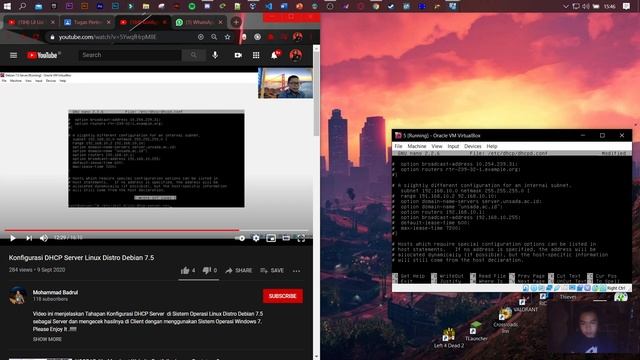Open View menu in VirtualBox window
Image resolution: width=640 pixels, height=360 pixels.
[x=437, y=146]
